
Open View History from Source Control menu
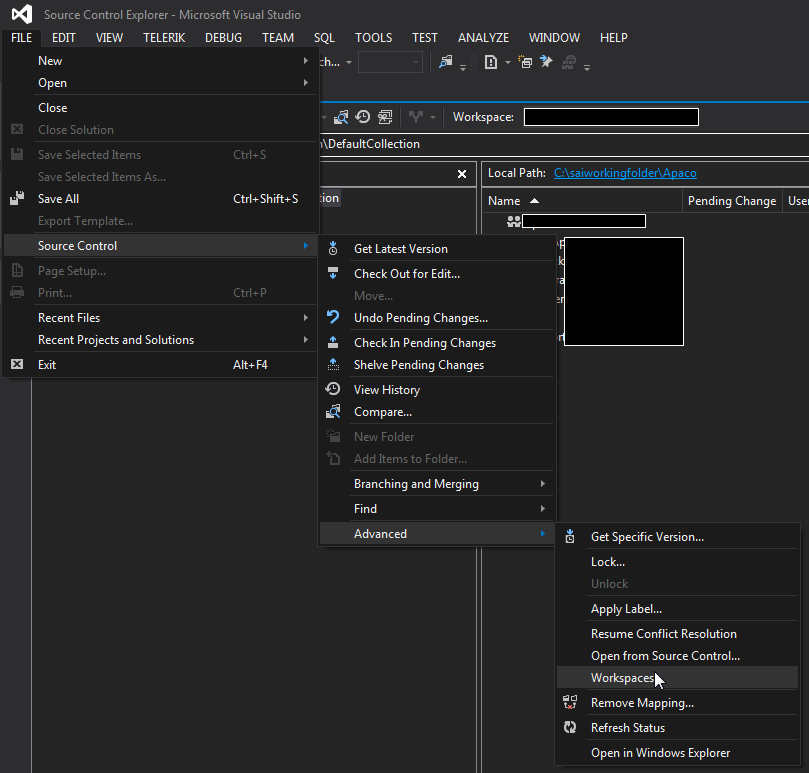tap(386, 390)
